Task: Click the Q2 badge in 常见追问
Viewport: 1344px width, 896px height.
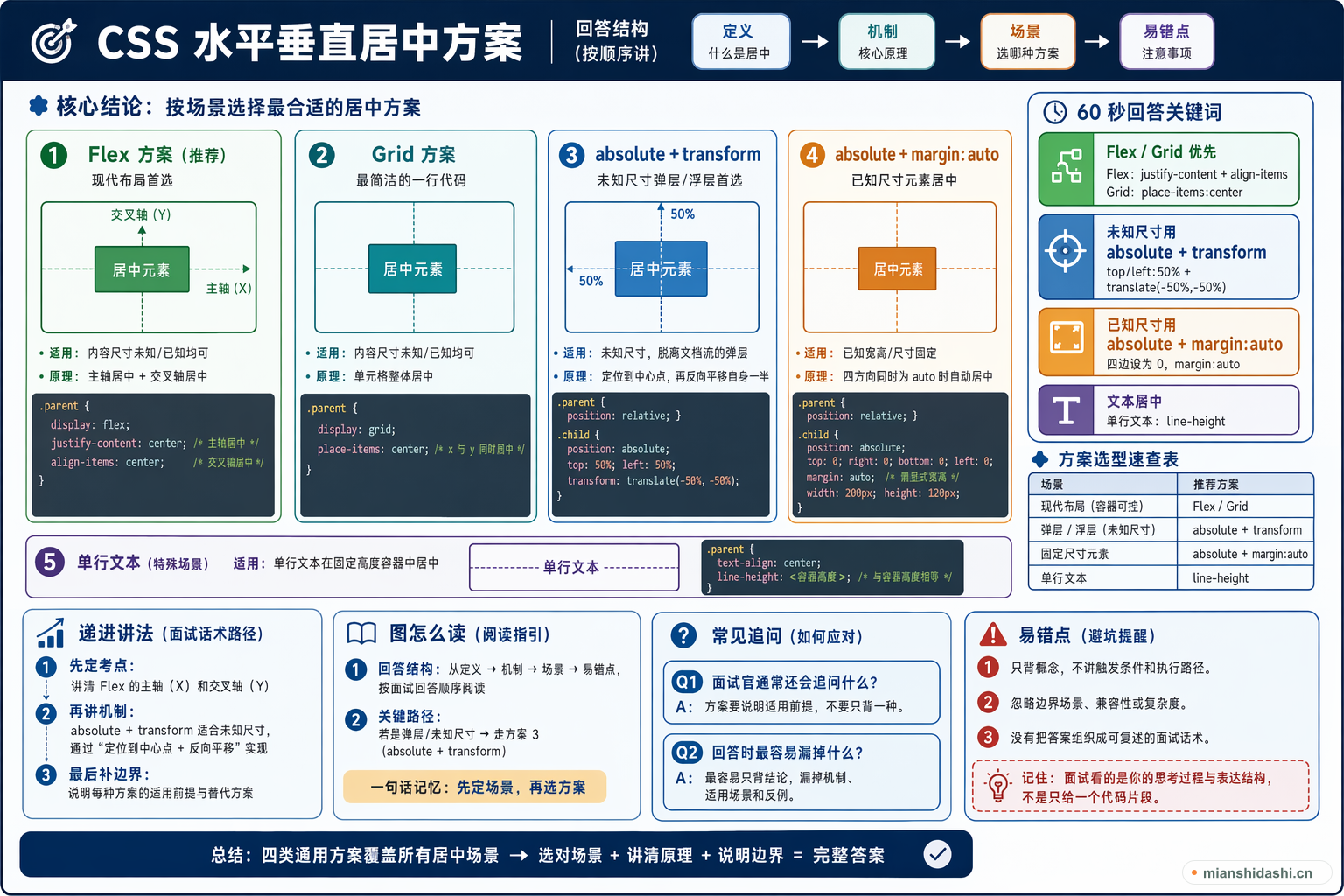Action: 687,752
